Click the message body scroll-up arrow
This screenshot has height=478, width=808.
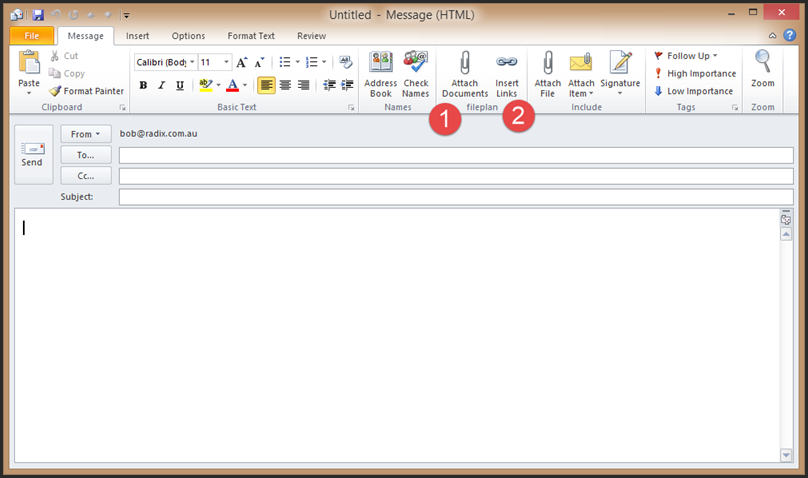click(786, 234)
